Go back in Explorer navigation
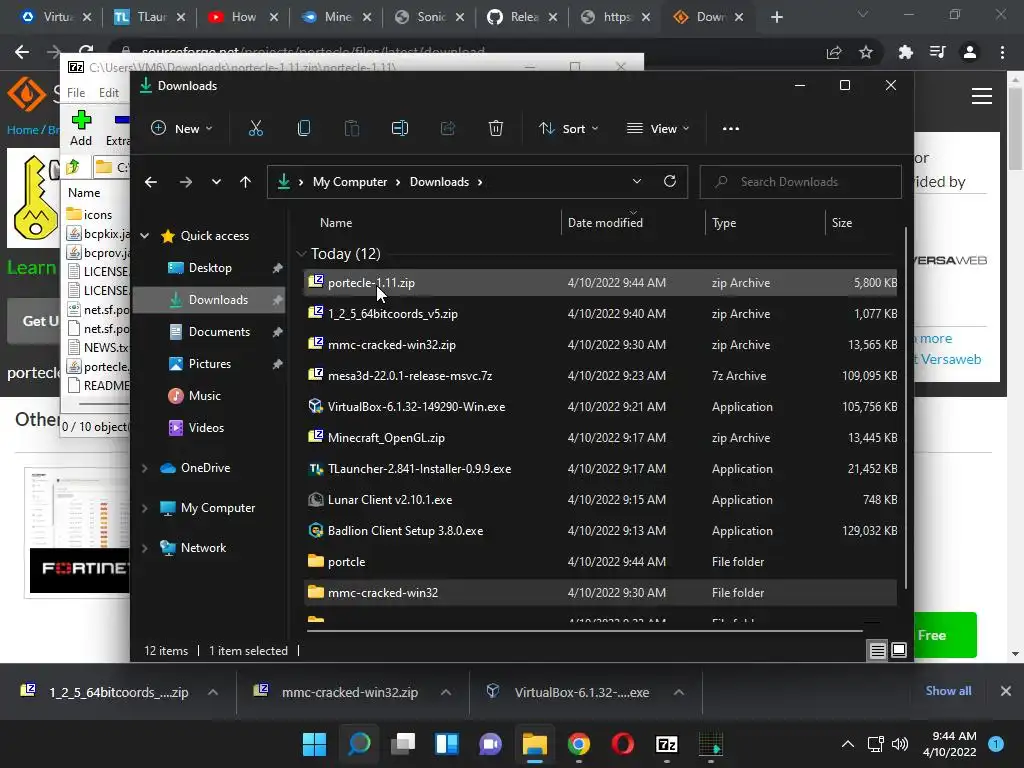Screen dimensions: 1024x768 pyautogui.click(x=151, y=182)
